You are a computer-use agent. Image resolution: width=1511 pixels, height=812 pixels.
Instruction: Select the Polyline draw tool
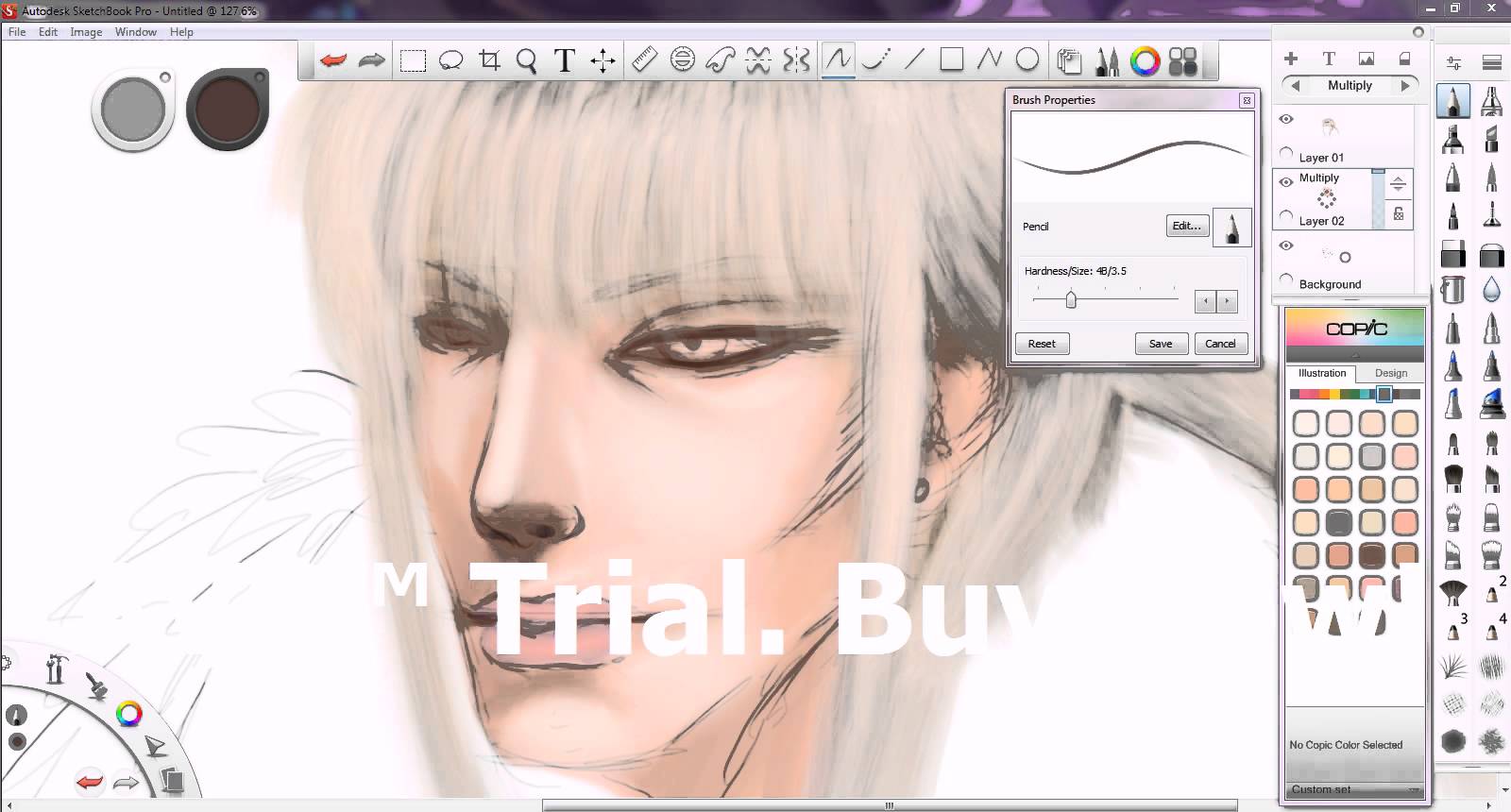coord(990,59)
